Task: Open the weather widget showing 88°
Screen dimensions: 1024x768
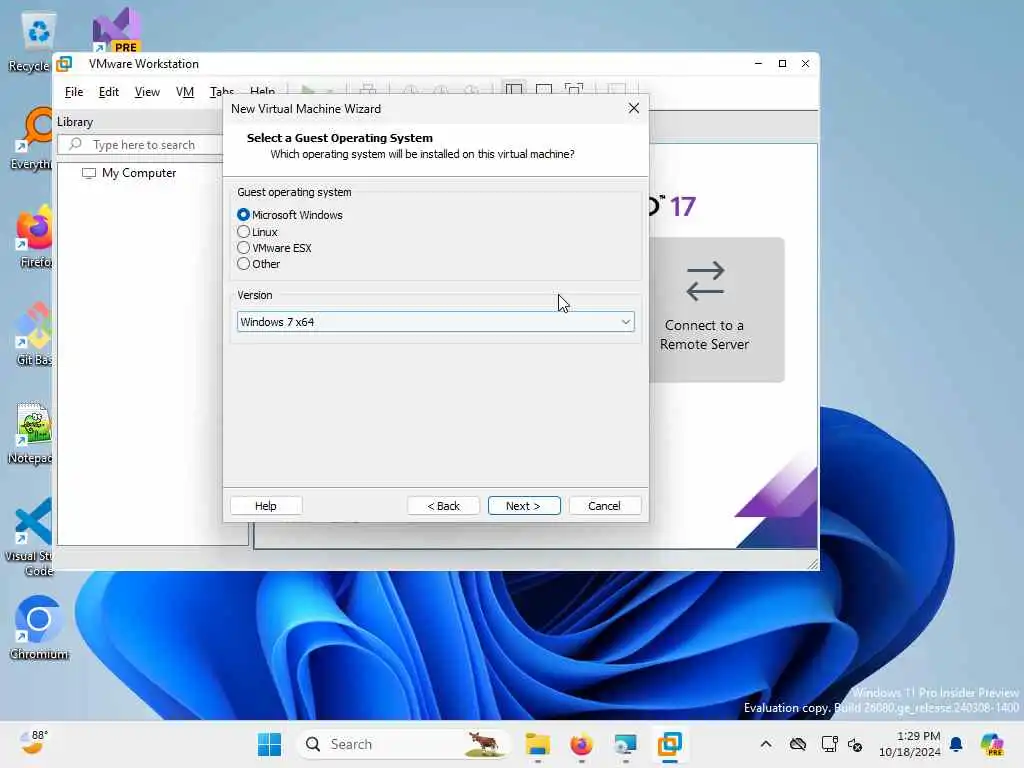Action: pos(32,743)
